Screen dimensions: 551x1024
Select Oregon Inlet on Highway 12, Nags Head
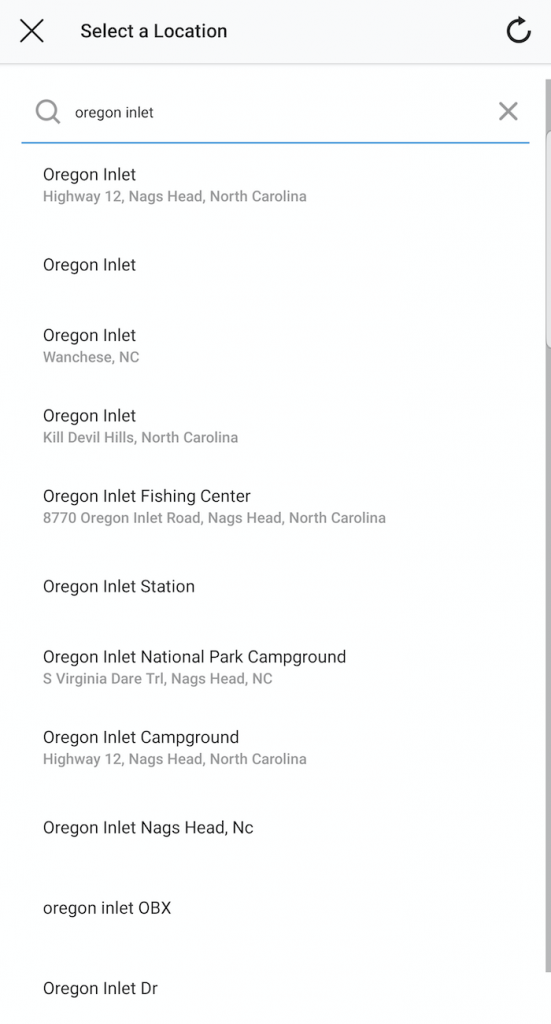tap(274, 185)
